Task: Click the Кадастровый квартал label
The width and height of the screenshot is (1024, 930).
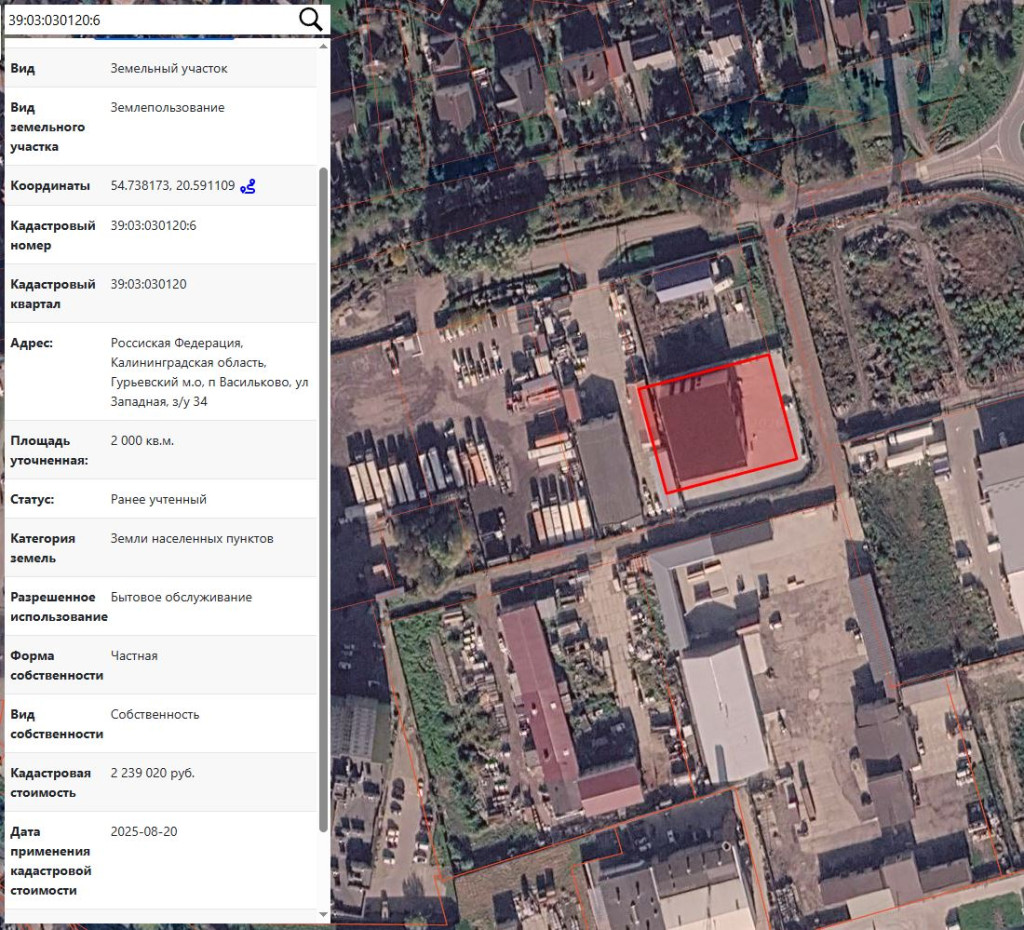Action: tap(53, 294)
